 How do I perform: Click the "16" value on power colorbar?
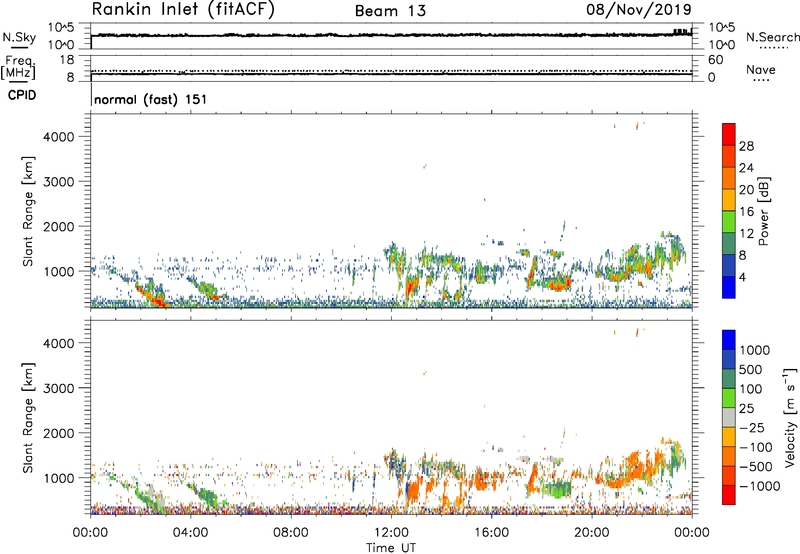(746, 212)
